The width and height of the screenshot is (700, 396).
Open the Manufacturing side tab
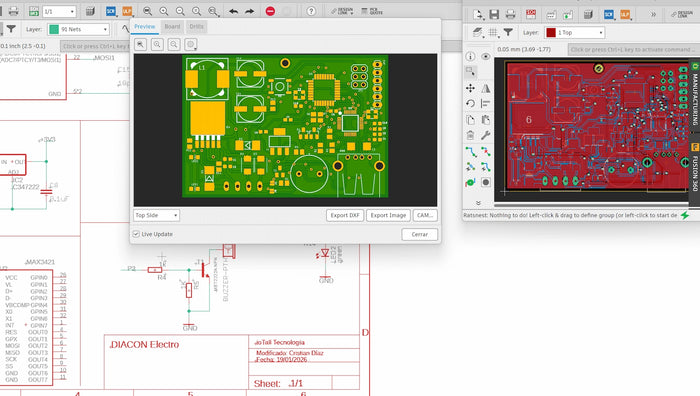coord(695,96)
